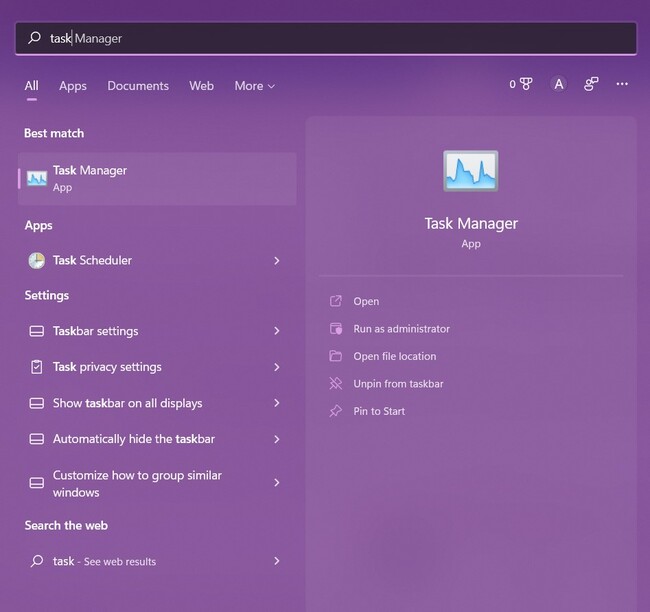Choose Run as administrator
The height and width of the screenshot is (612, 650).
(x=401, y=329)
